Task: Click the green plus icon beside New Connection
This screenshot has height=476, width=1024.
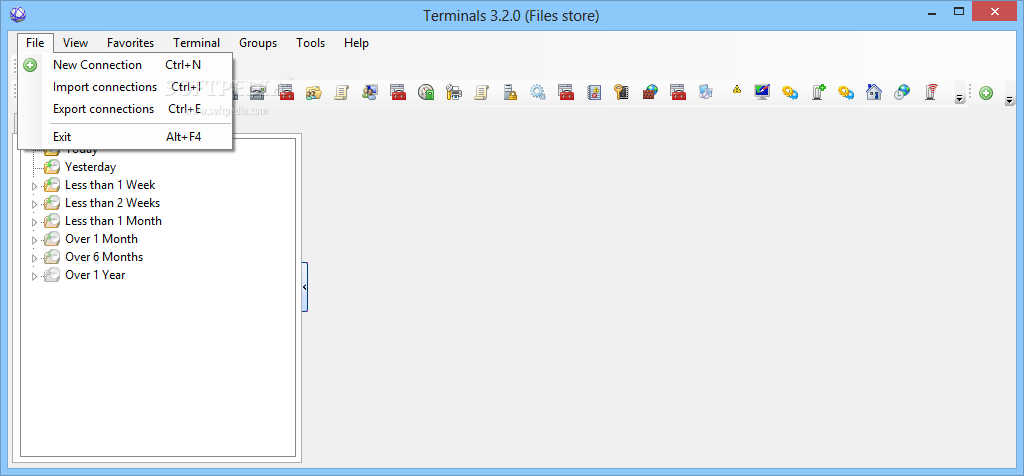Action: tap(30, 65)
